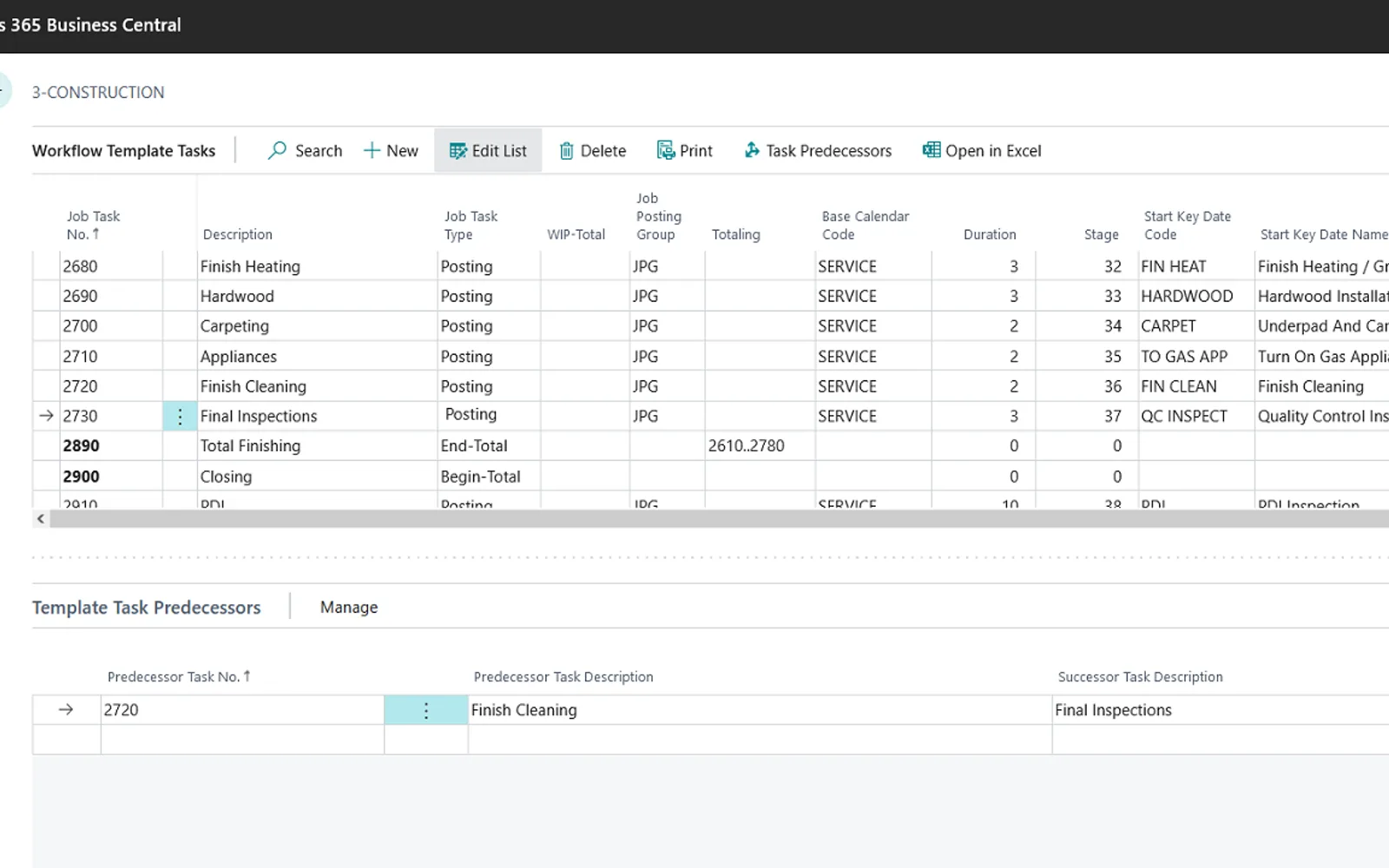Click the Search magnifier icon
The width and height of the screenshot is (1389, 868).
pyautogui.click(x=277, y=150)
